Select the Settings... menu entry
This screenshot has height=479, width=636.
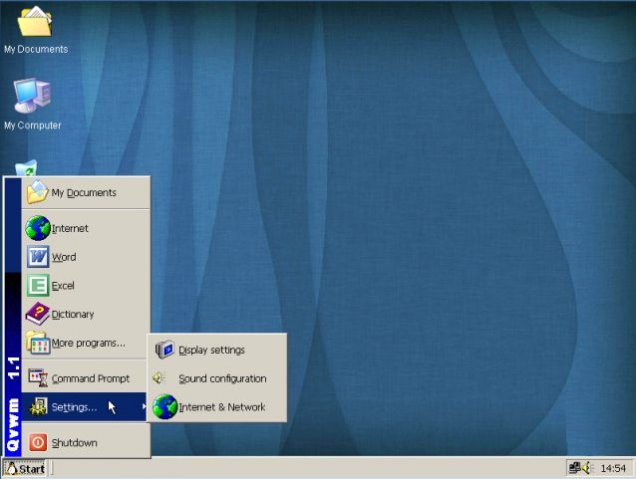click(84, 406)
